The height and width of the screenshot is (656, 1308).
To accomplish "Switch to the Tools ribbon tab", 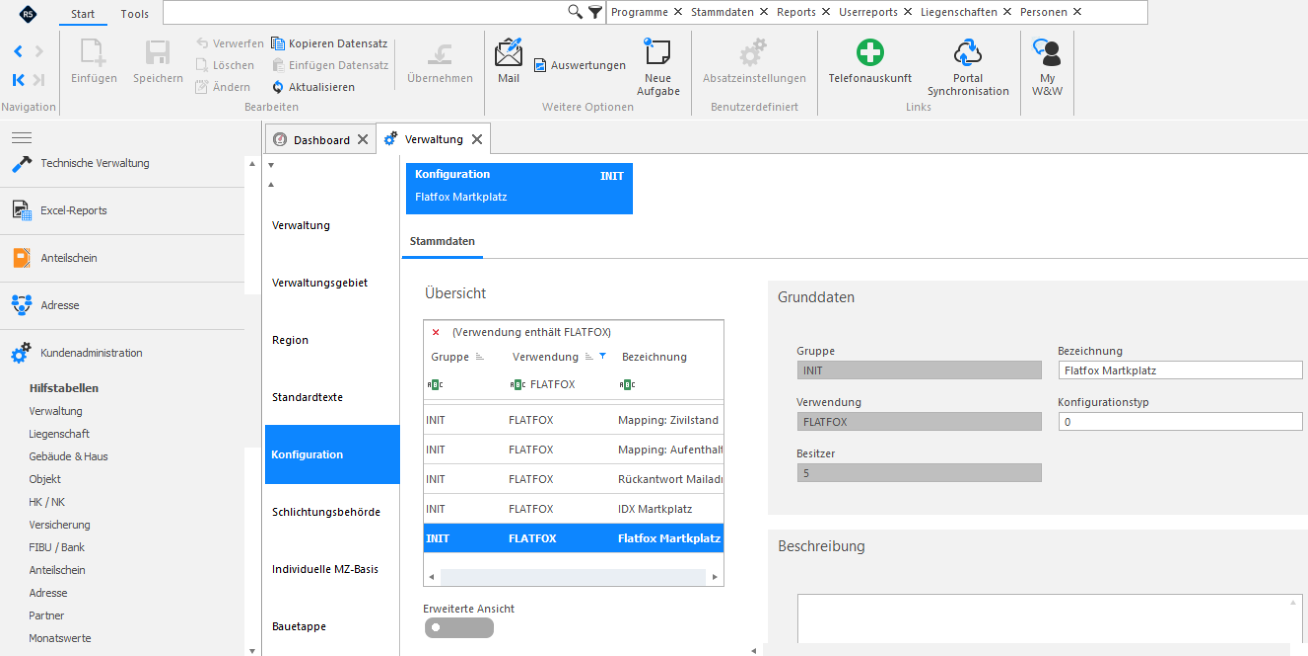I will pyautogui.click(x=134, y=14).
